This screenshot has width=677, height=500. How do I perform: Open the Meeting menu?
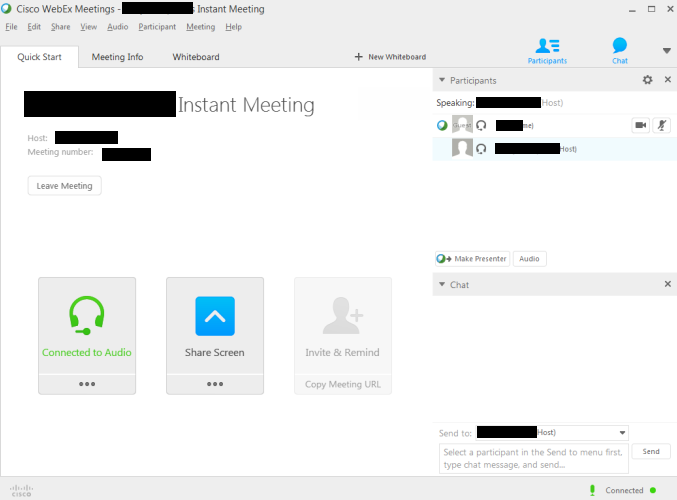(200, 27)
